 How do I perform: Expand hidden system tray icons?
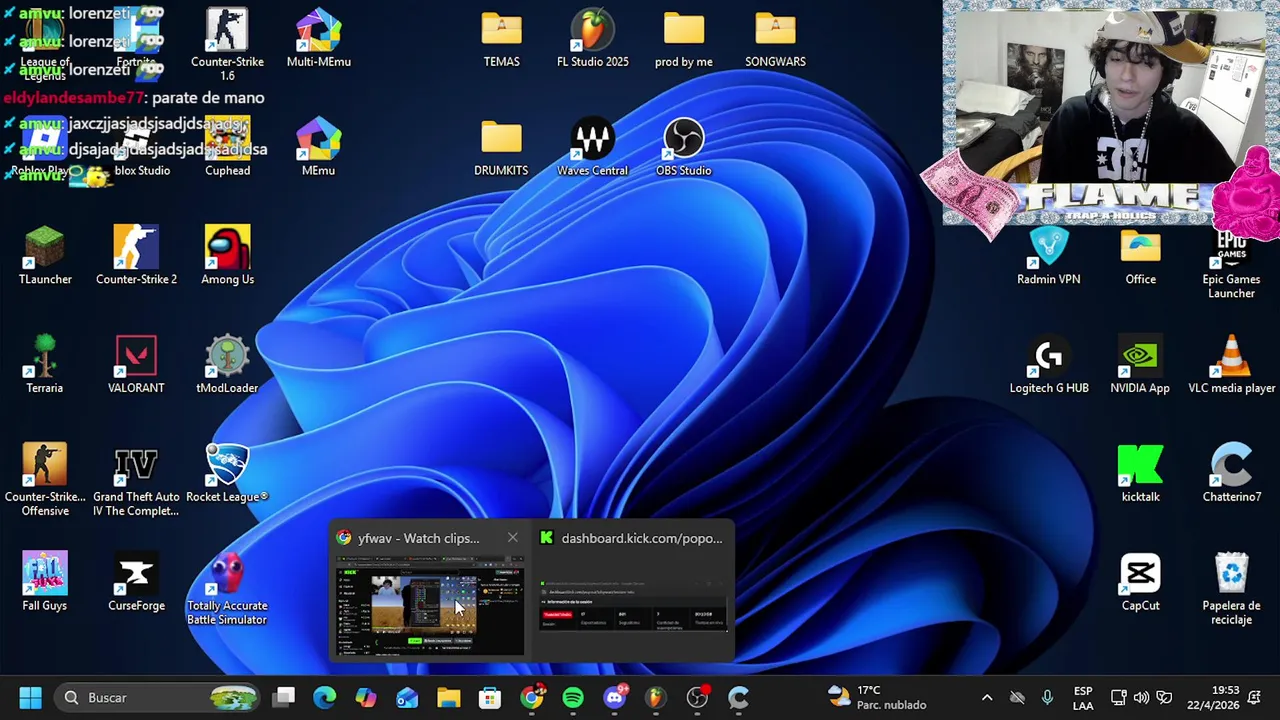click(x=987, y=698)
